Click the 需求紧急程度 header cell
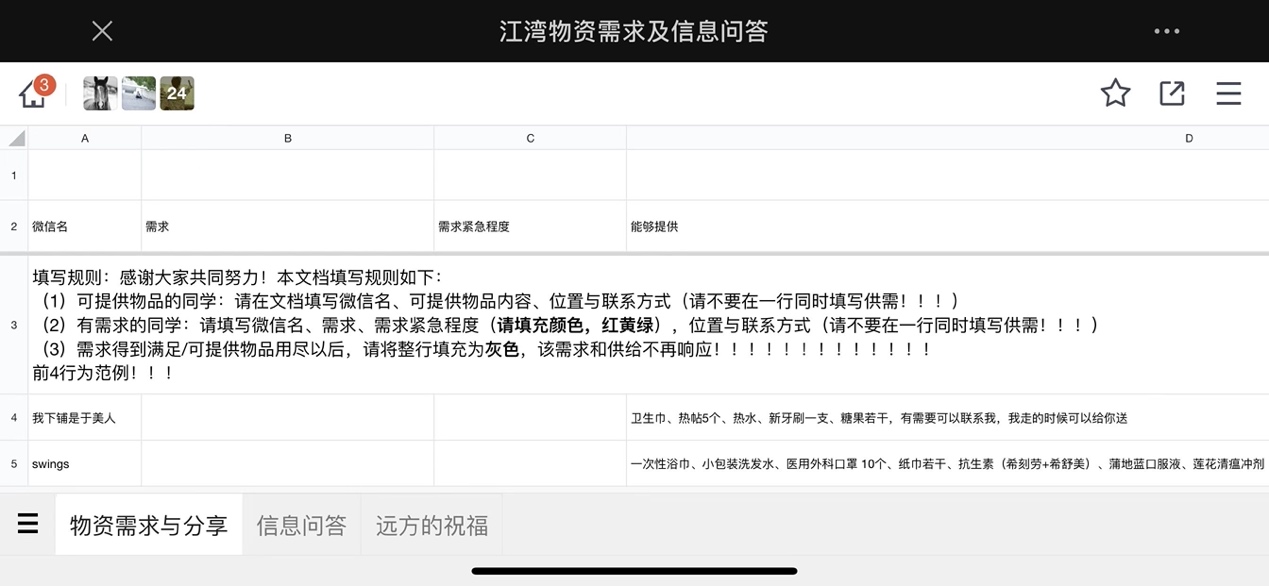 point(530,227)
